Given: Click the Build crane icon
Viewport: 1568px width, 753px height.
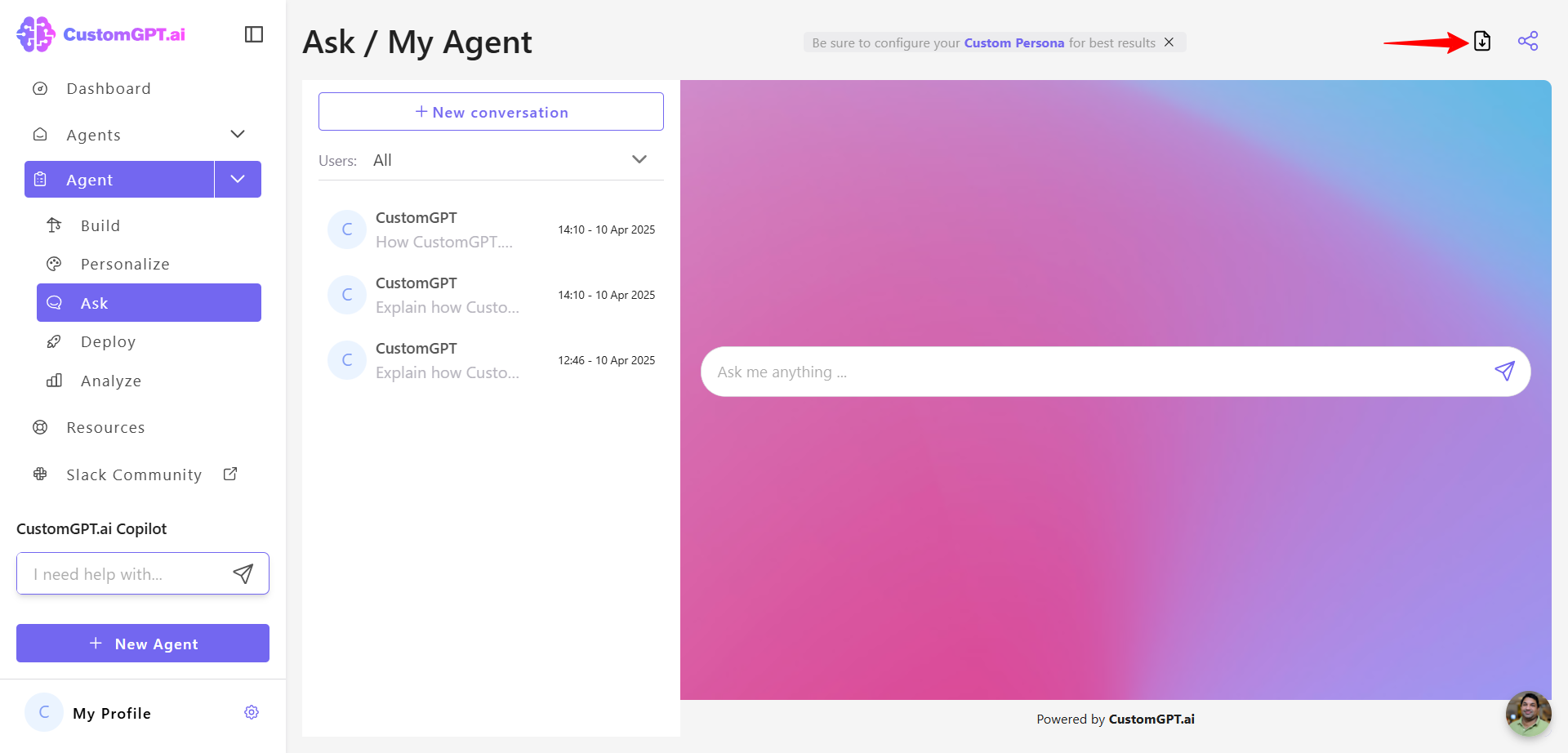Looking at the screenshot, I should (54, 225).
